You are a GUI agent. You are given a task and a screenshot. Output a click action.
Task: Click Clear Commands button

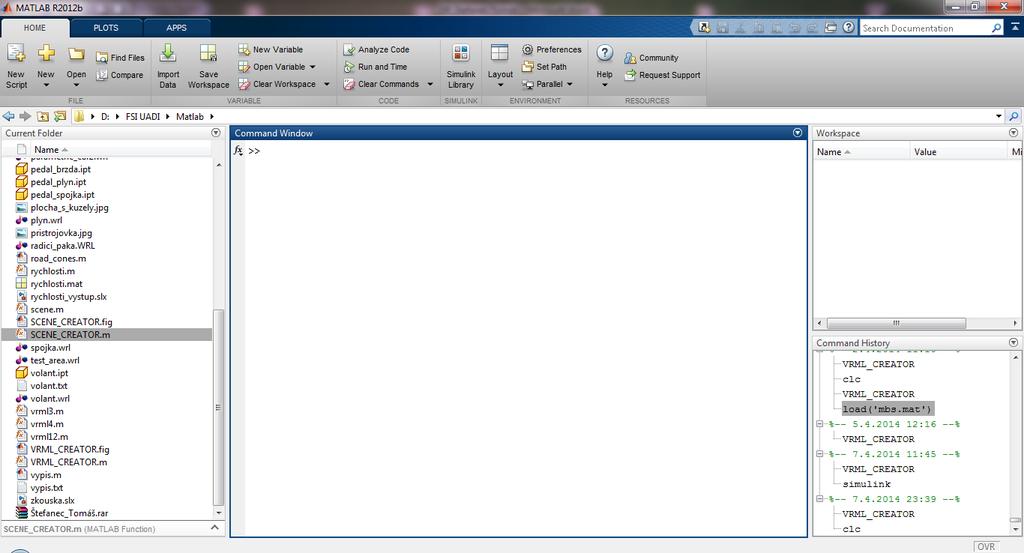tap(381, 84)
